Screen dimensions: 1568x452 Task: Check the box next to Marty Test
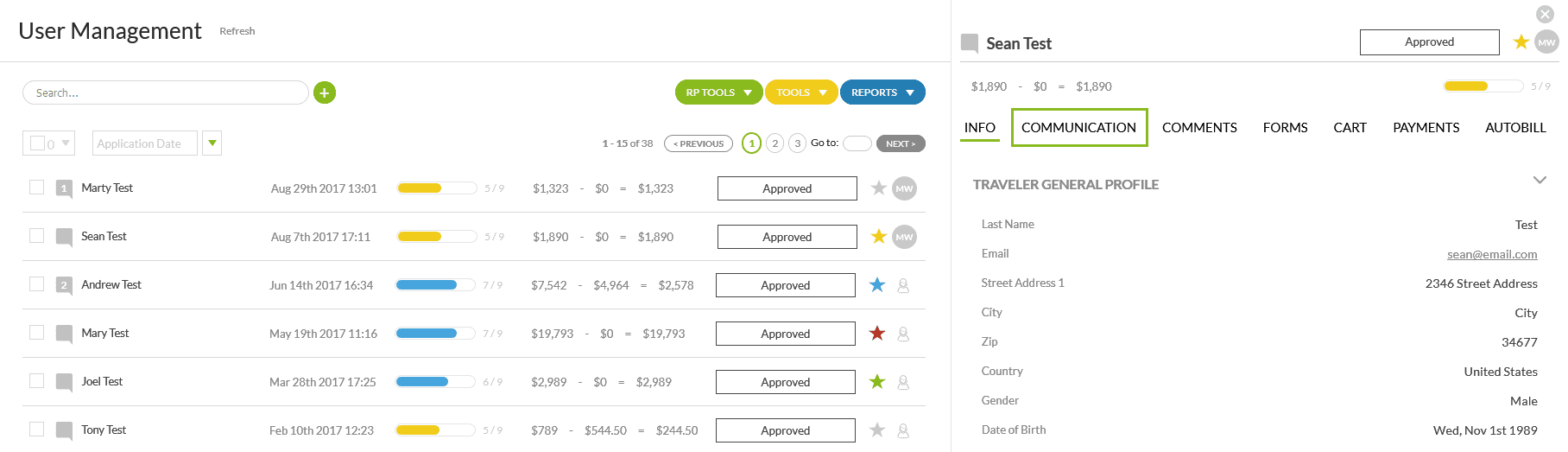pos(37,188)
